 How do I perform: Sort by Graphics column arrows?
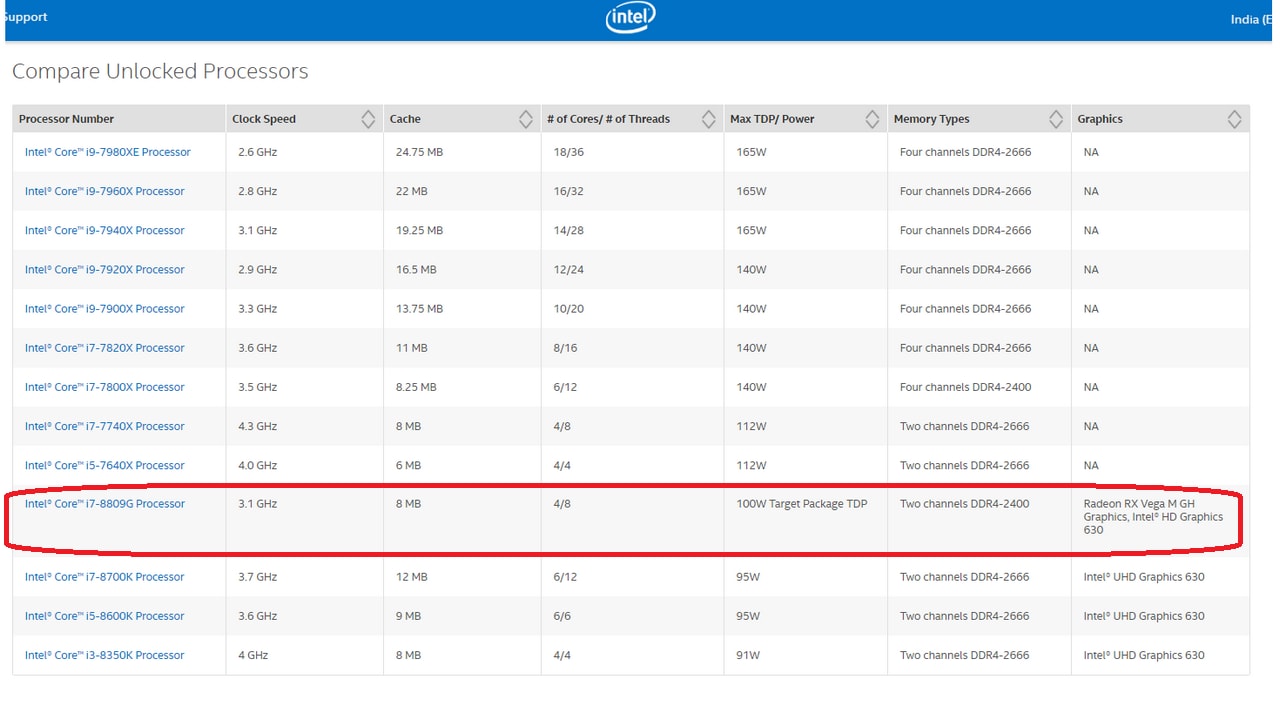tap(1234, 119)
